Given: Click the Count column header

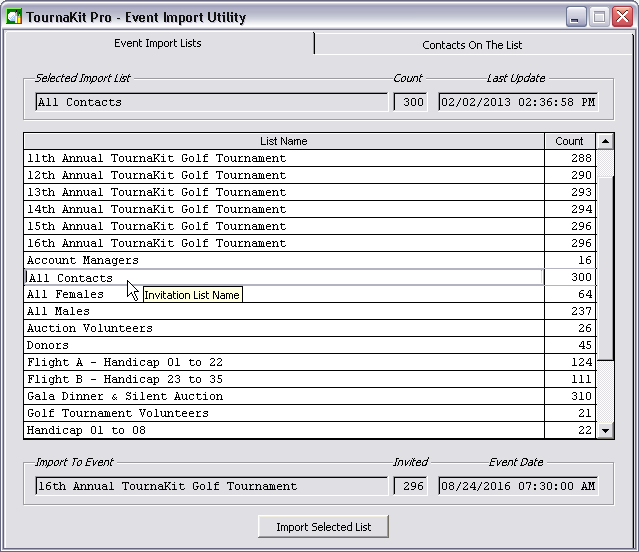Looking at the screenshot, I should point(570,141).
